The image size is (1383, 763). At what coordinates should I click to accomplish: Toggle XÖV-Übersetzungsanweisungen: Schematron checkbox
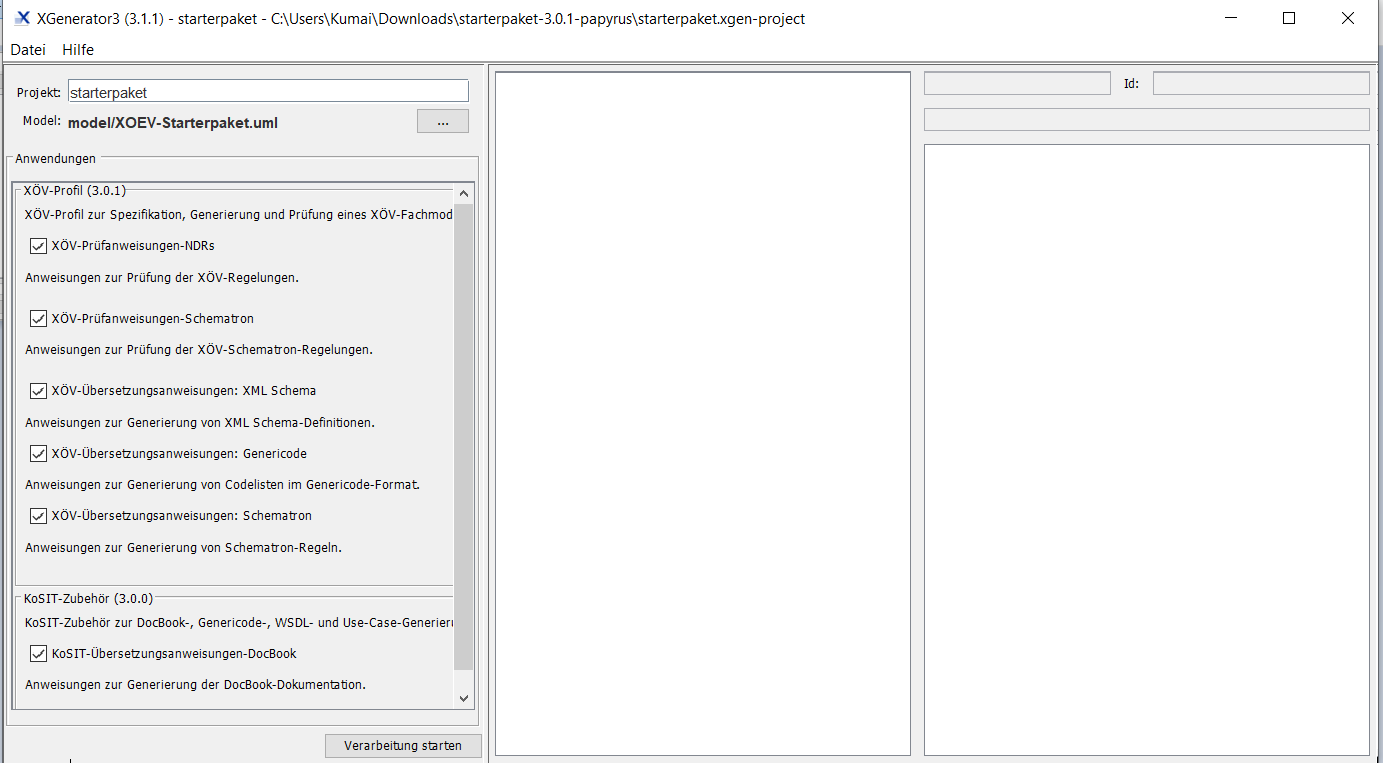(39, 516)
